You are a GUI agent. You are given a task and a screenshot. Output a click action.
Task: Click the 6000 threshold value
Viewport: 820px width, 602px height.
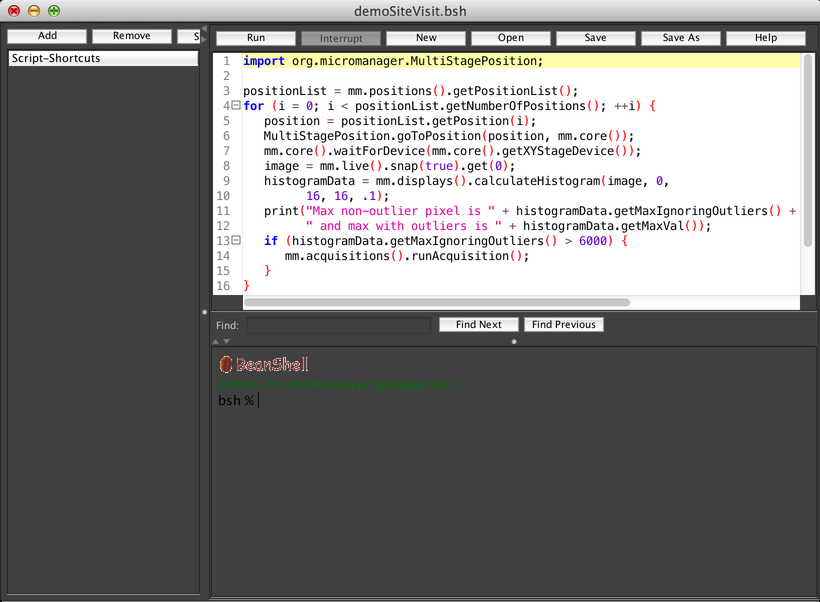coord(593,241)
